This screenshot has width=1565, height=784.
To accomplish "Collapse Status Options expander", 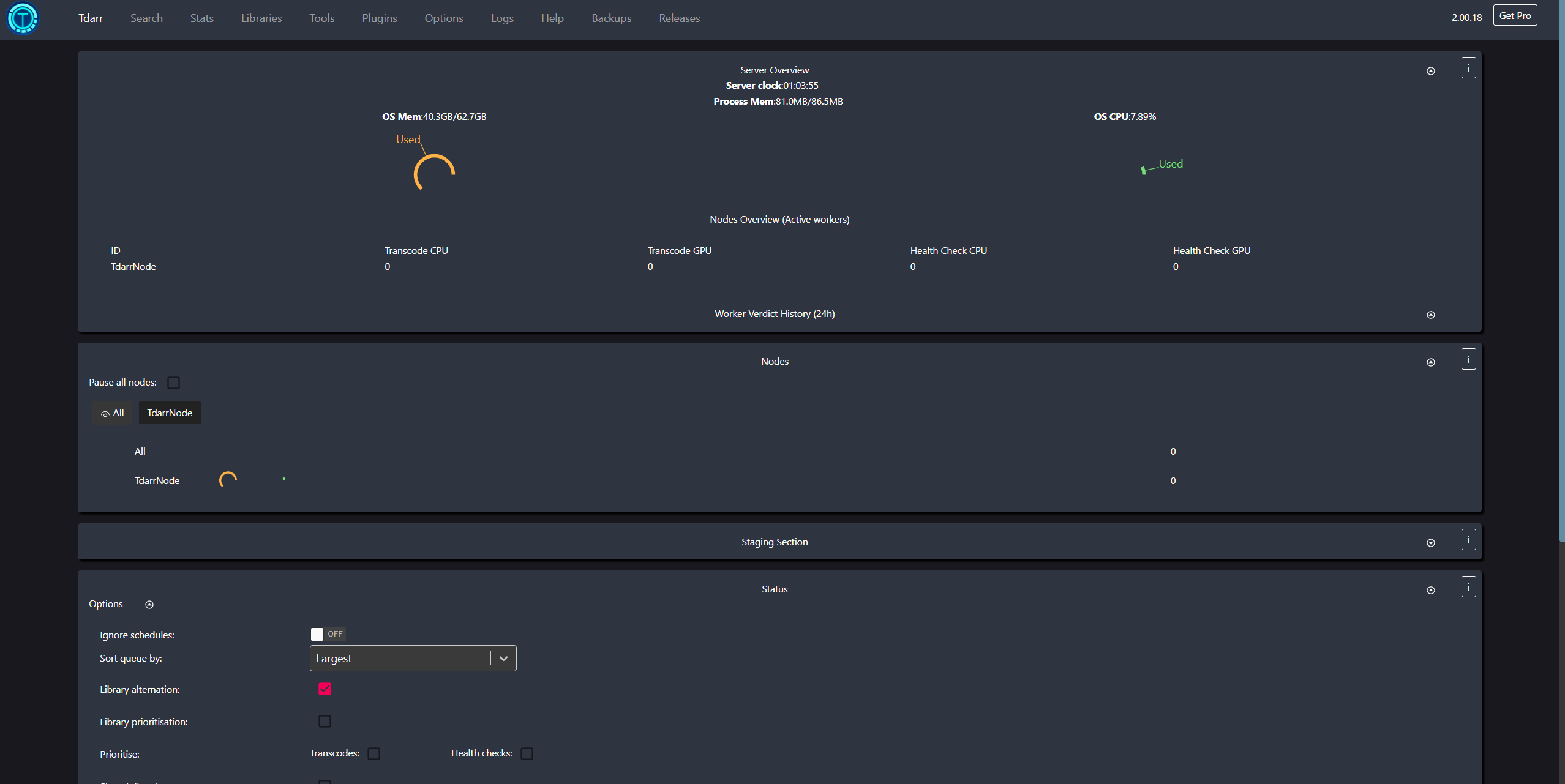I will click(149, 605).
